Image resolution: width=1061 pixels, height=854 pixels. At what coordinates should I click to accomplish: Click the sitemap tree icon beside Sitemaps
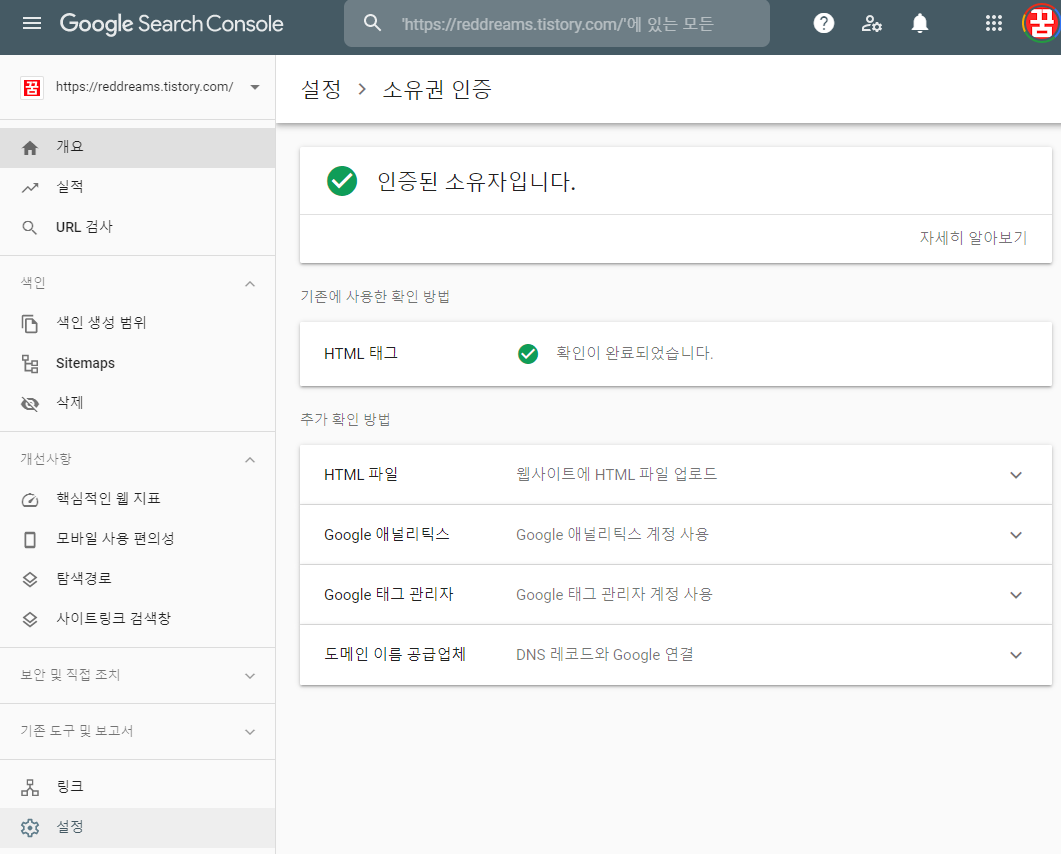pos(30,363)
